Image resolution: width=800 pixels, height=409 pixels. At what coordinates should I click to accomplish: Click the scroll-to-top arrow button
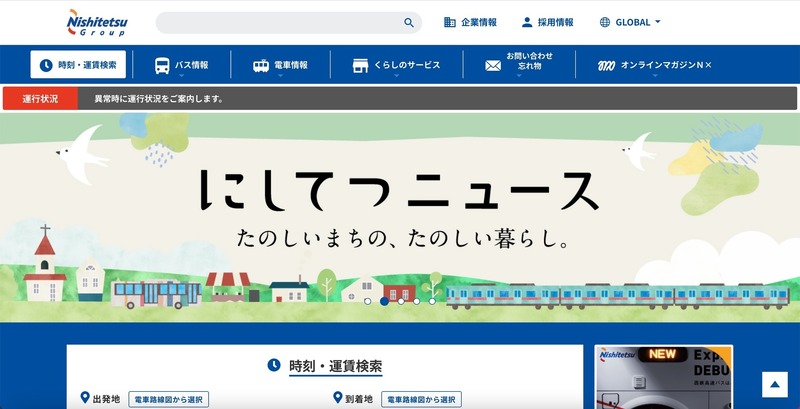pyautogui.click(x=775, y=385)
